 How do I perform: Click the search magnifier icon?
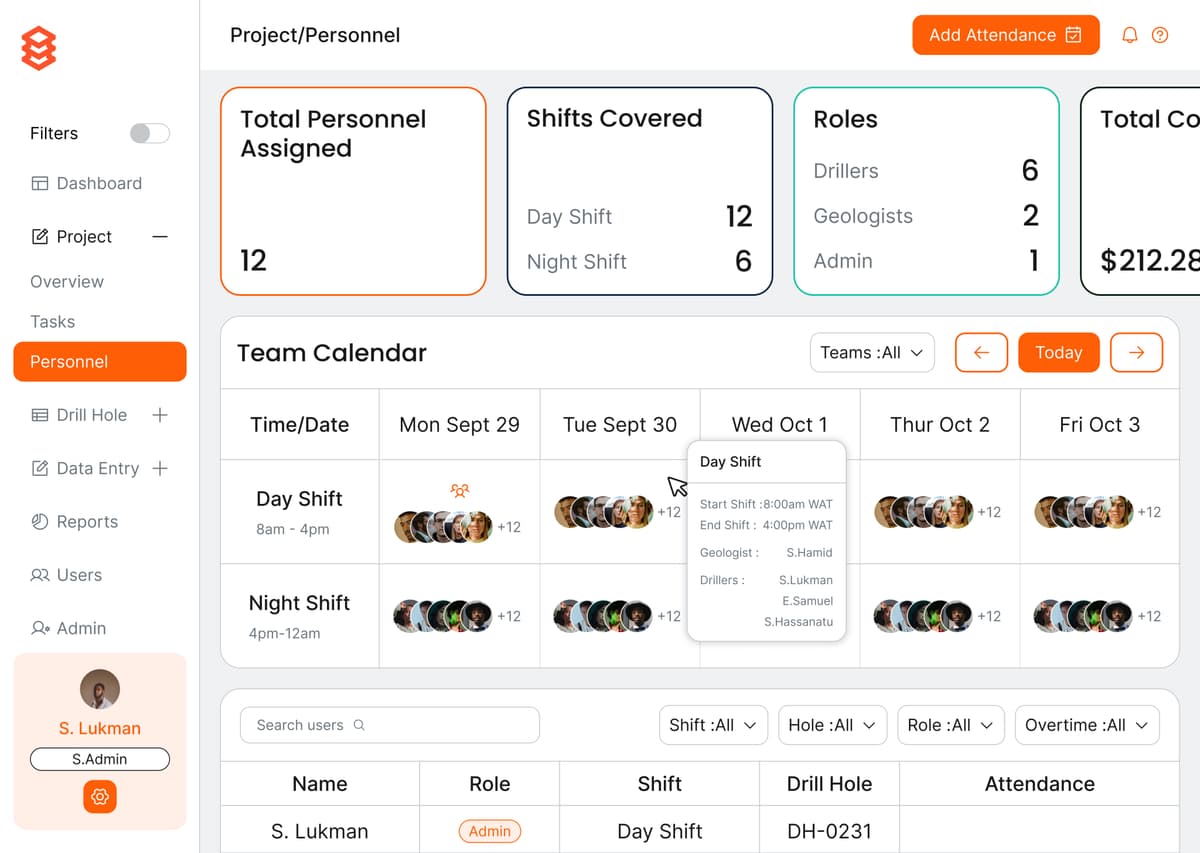(x=359, y=725)
